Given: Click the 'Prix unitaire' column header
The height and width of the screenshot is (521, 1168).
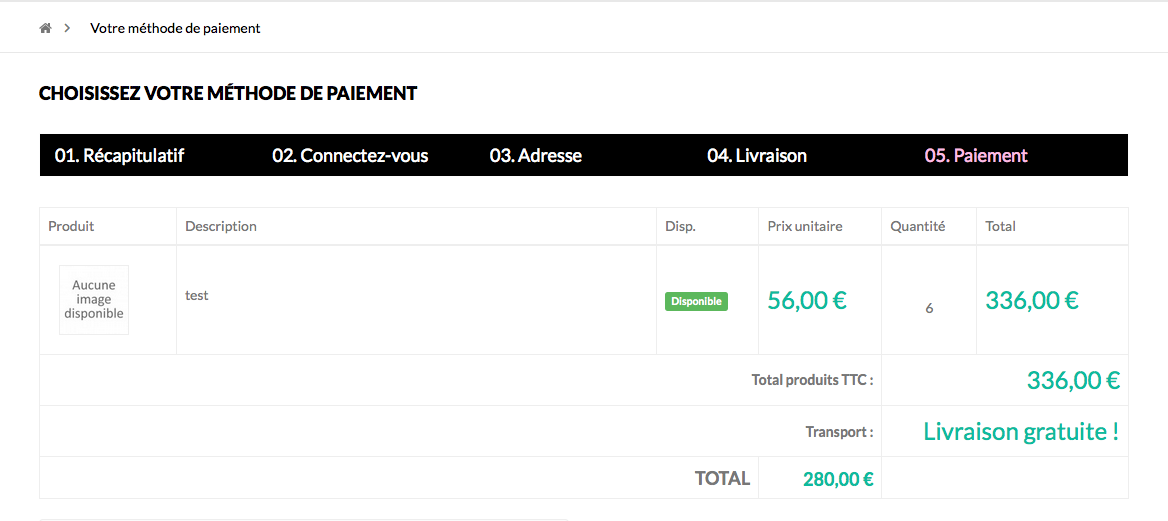Looking at the screenshot, I should click(x=805, y=226).
